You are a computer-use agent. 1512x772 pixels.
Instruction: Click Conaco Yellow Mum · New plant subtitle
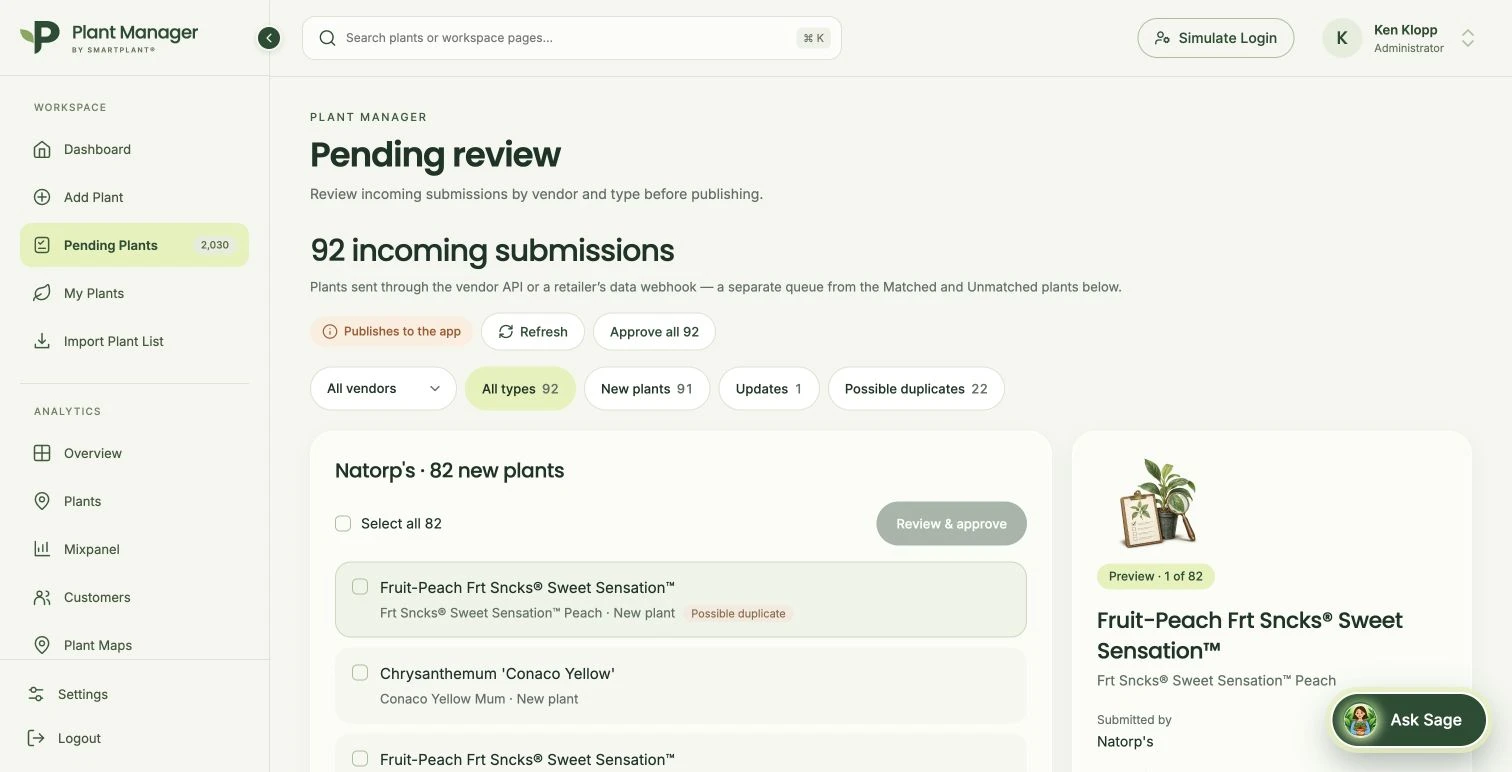point(479,699)
